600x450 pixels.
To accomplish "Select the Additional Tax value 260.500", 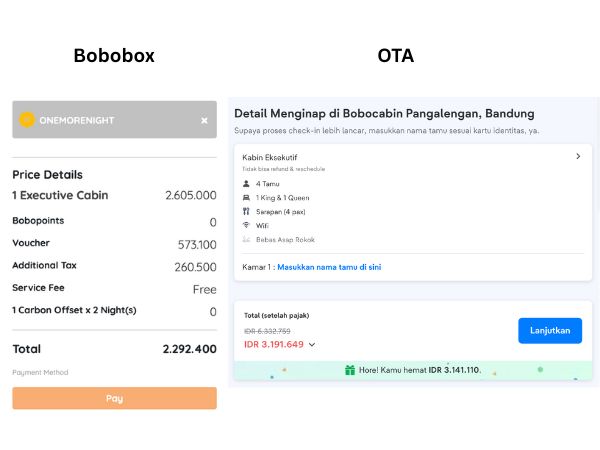I will click(196, 267).
